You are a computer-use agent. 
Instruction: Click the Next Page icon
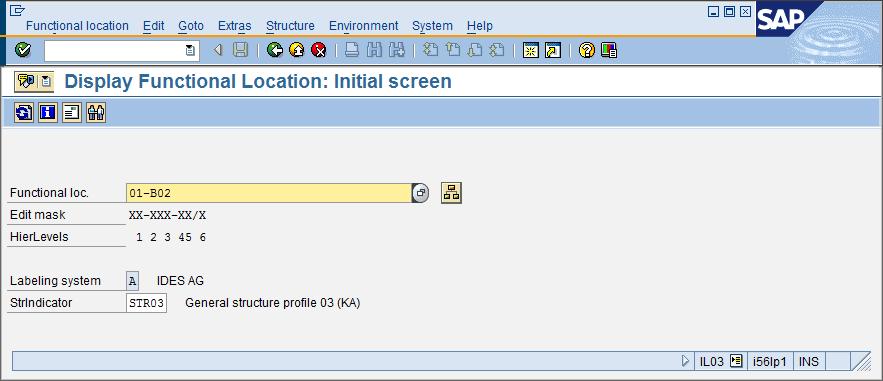click(475, 51)
